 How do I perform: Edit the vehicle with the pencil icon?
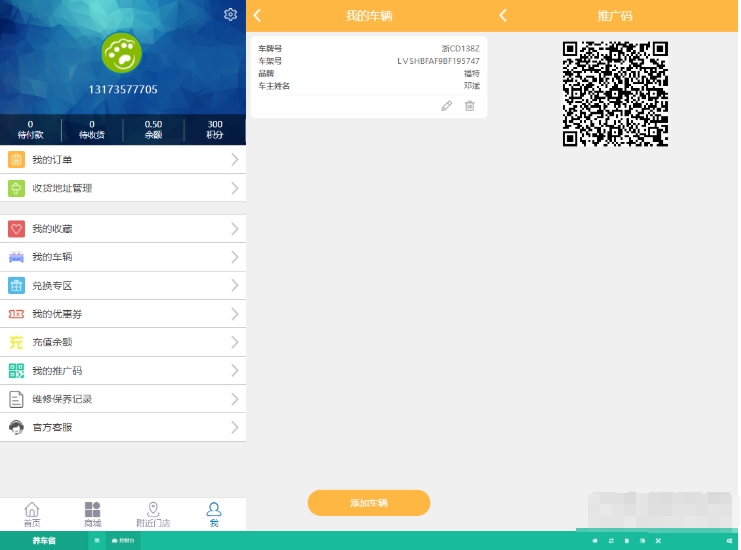coord(447,106)
